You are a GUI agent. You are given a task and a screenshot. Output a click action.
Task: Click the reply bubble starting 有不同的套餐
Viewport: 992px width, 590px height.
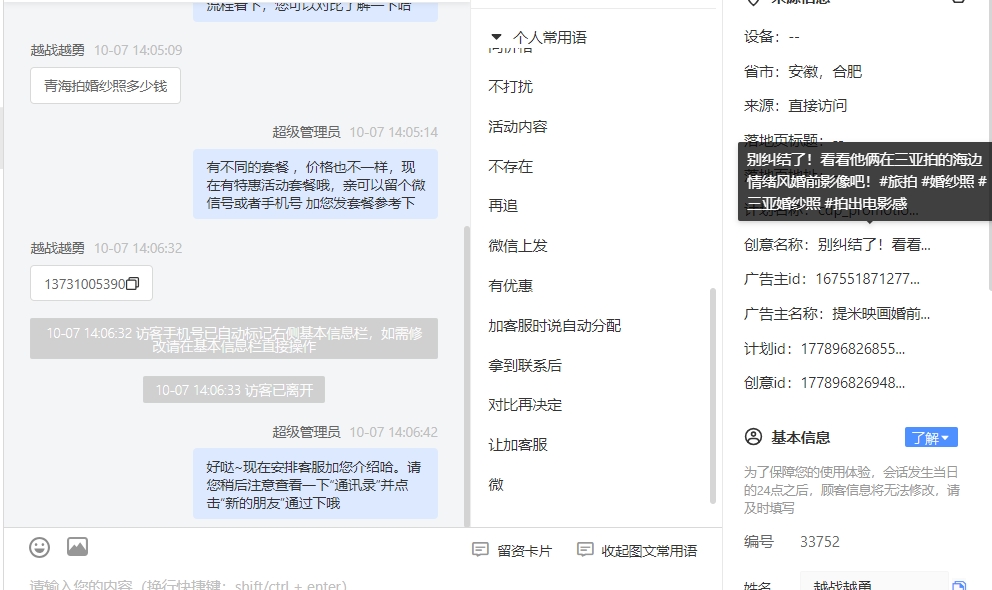point(315,184)
